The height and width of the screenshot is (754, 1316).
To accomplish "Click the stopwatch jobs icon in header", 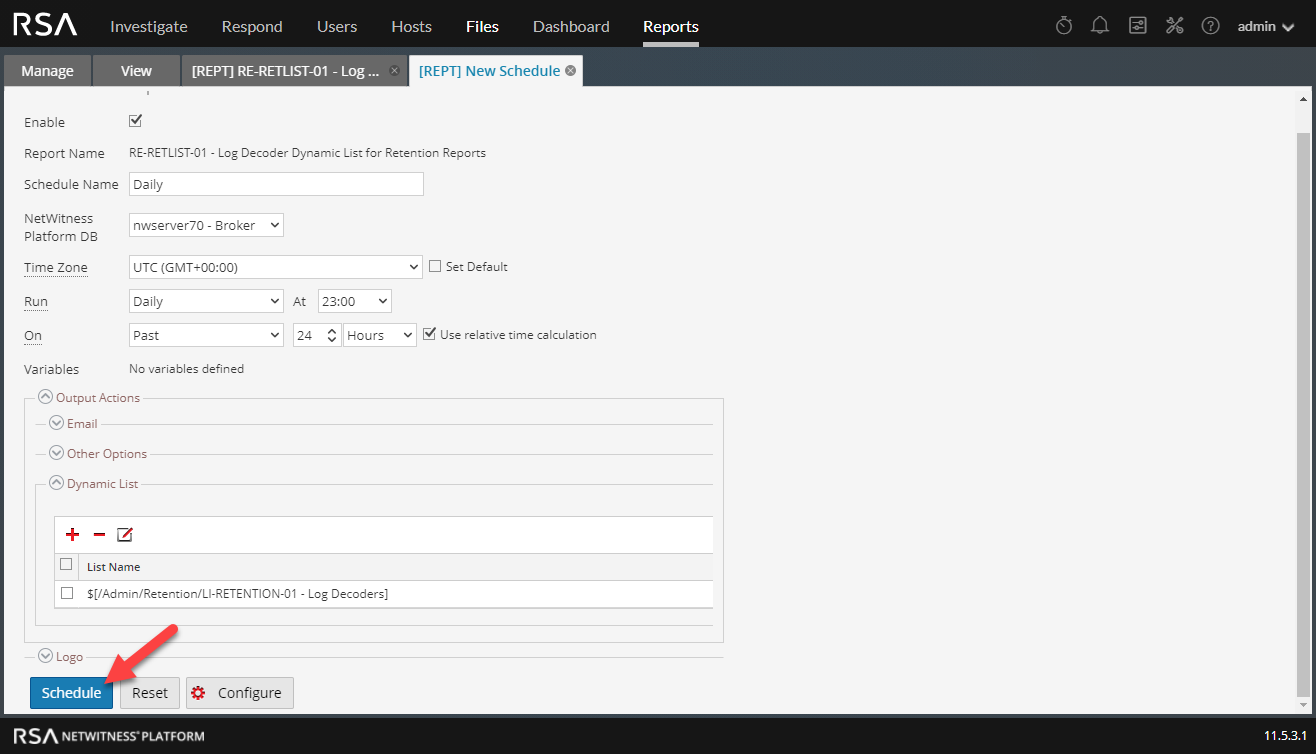I will pos(1064,26).
